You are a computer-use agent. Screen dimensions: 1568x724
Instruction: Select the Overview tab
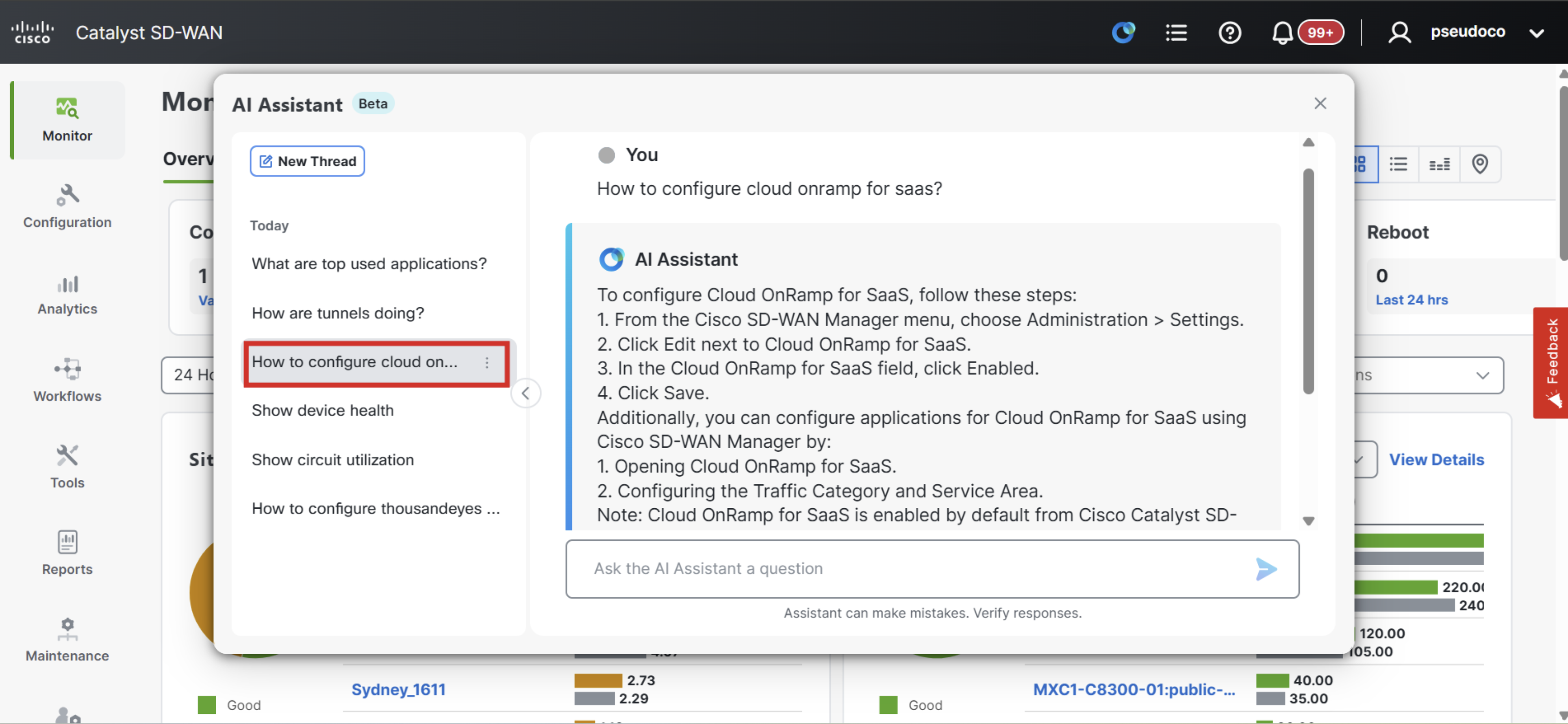[x=188, y=159]
